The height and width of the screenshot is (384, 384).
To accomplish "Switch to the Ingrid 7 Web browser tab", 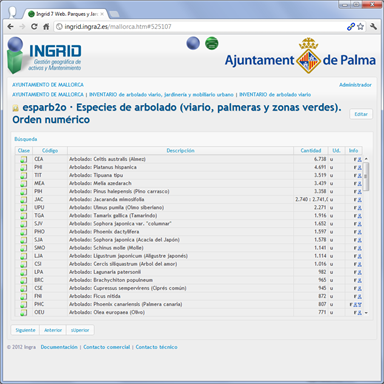I will point(66,14).
